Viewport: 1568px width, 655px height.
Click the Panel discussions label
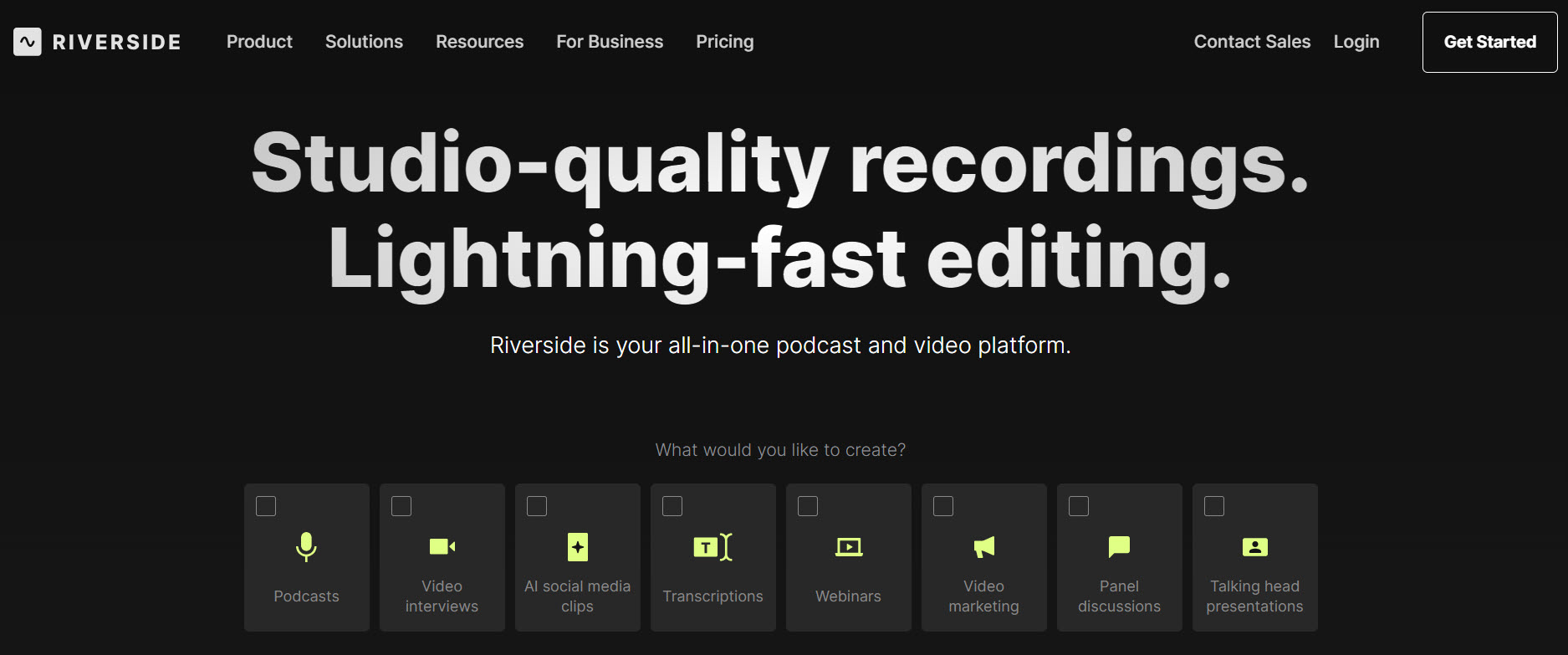click(1120, 596)
